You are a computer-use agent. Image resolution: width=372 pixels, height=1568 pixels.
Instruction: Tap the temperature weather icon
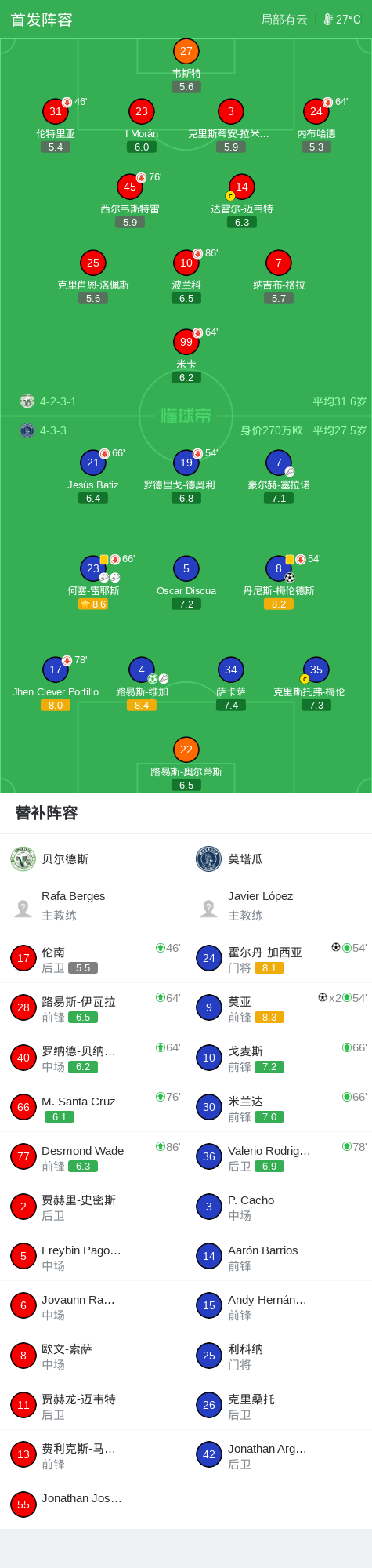point(328,20)
